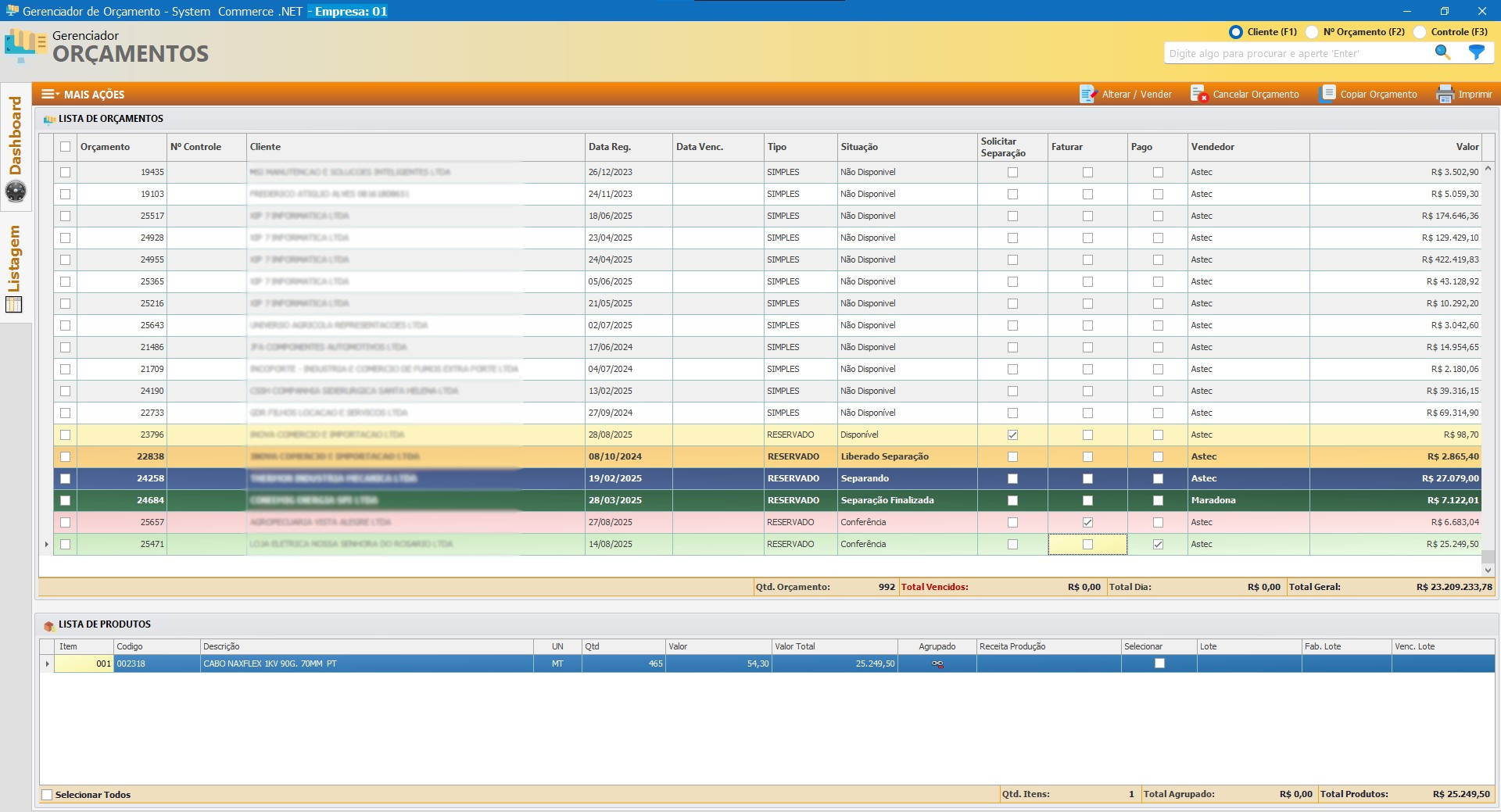Viewport: 1501px width, 812px height.
Task: Select the Nº Orçamento (F2) radio option
Action: pyautogui.click(x=1313, y=32)
